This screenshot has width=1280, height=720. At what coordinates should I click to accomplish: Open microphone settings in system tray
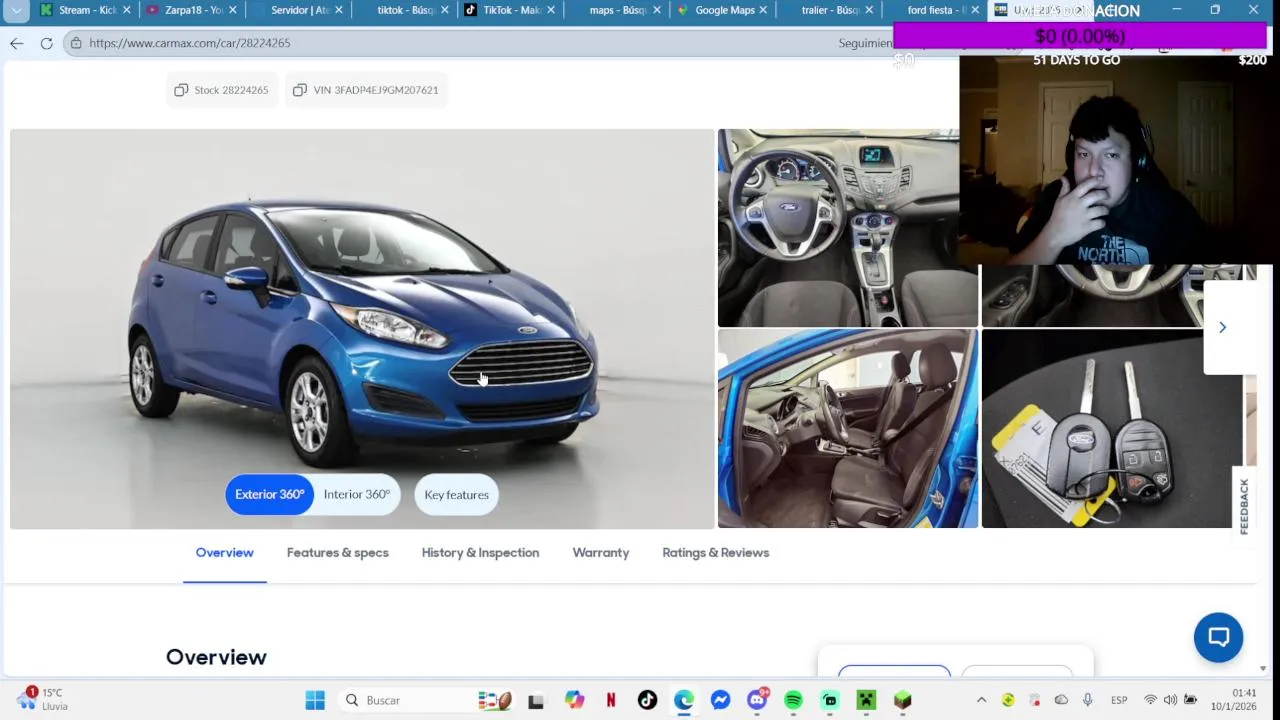[1087, 700]
